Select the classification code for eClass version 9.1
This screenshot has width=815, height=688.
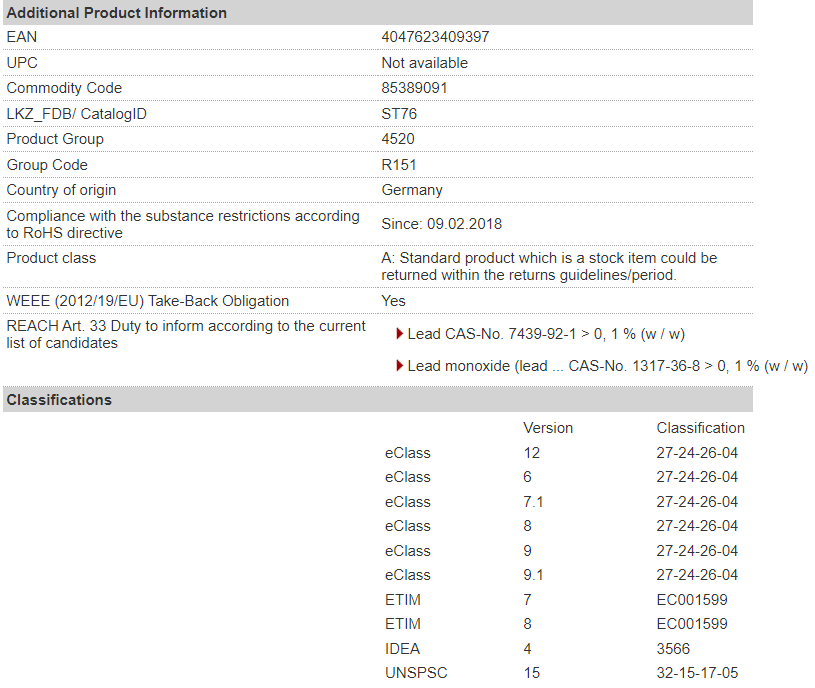tap(697, 575)
